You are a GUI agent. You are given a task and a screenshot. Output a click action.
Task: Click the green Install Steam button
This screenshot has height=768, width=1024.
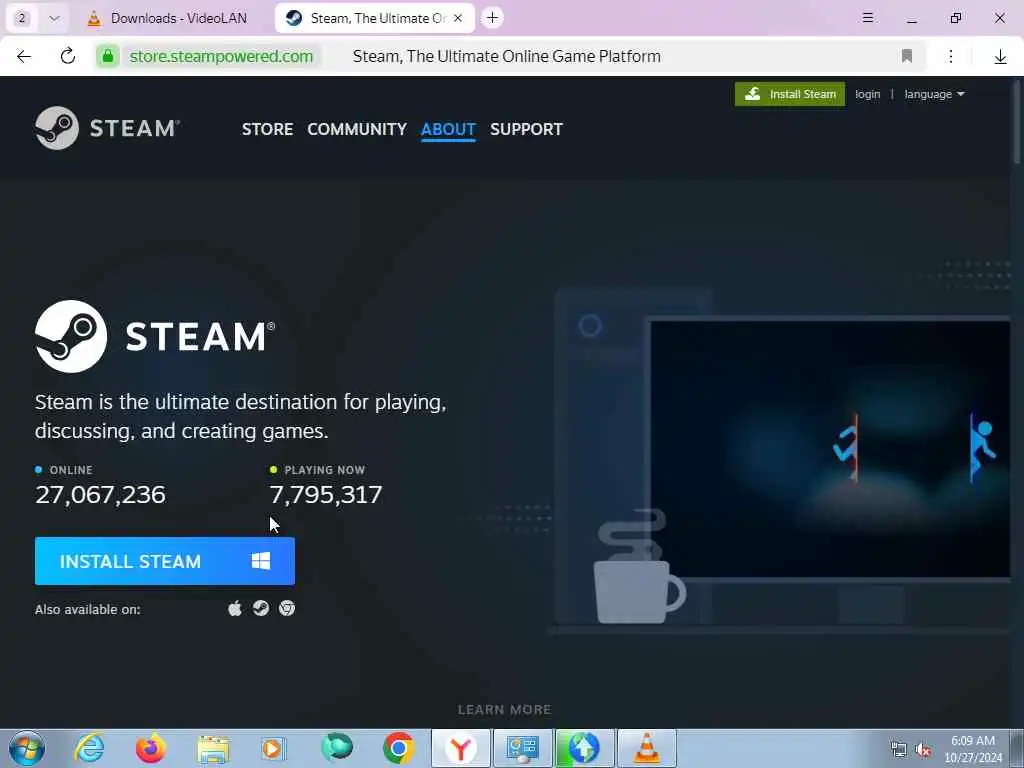[790, 94]
